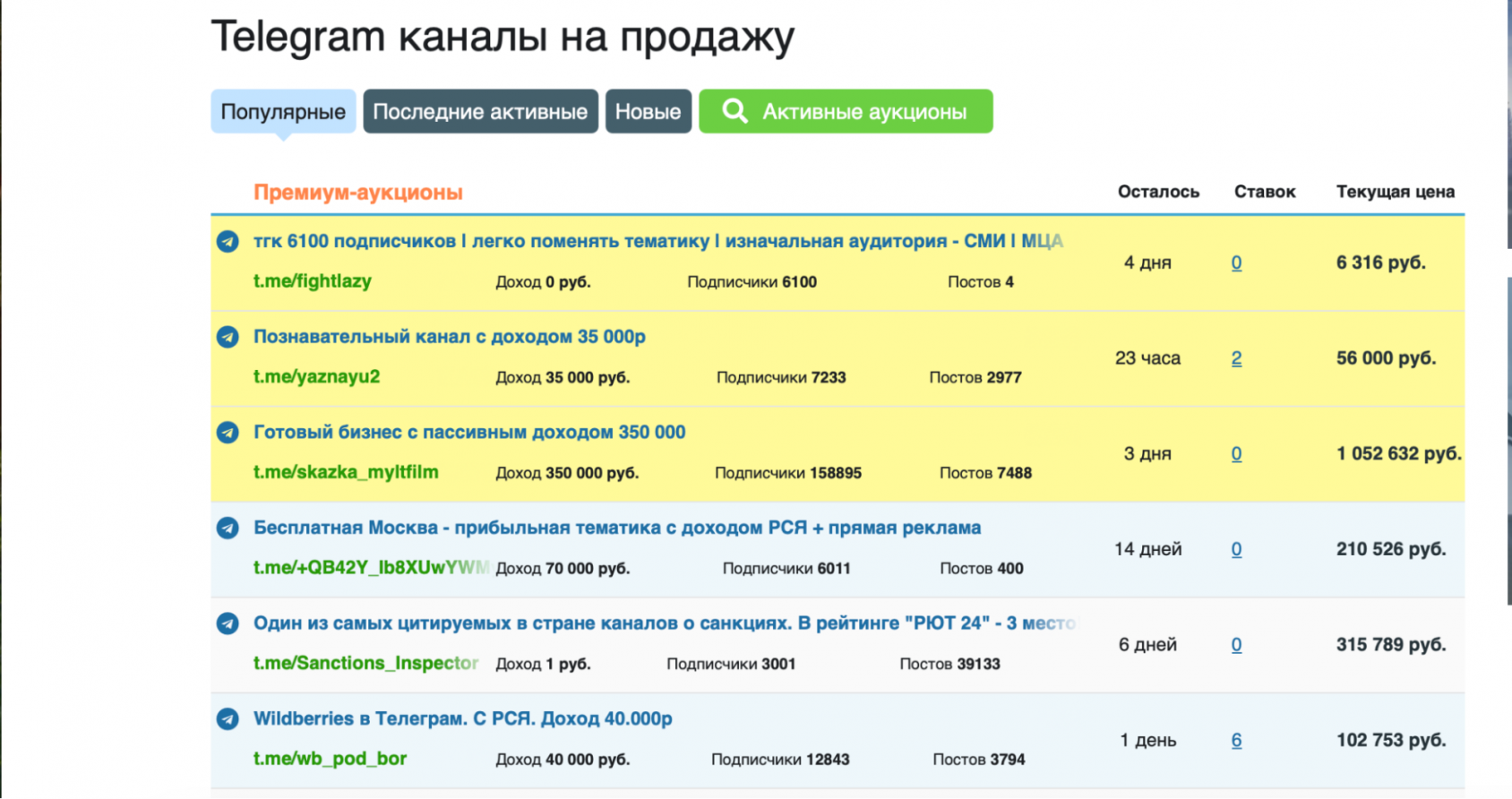Image resolution: width=1512 pixels, height=799 pixels.
Task: Switch to Последние активные tab
Action: pos(480,111)
